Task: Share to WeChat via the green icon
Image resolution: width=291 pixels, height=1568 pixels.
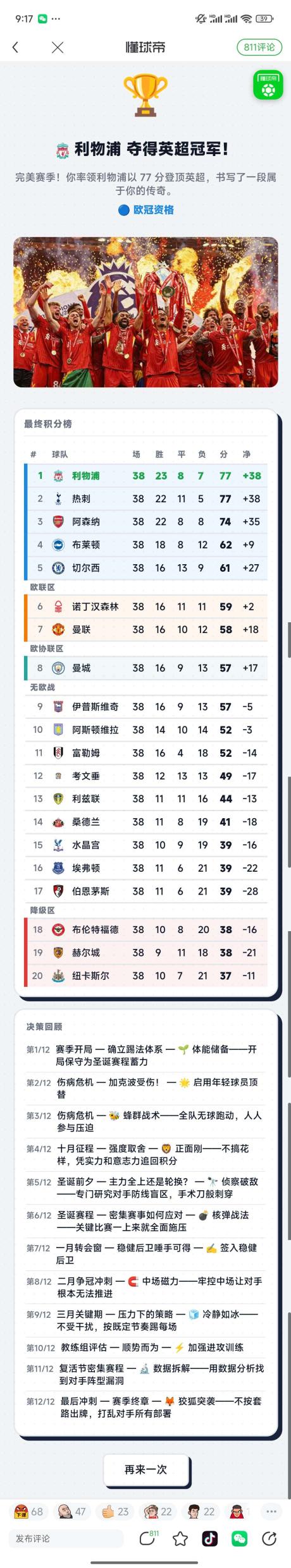Action: [239, 1539]
